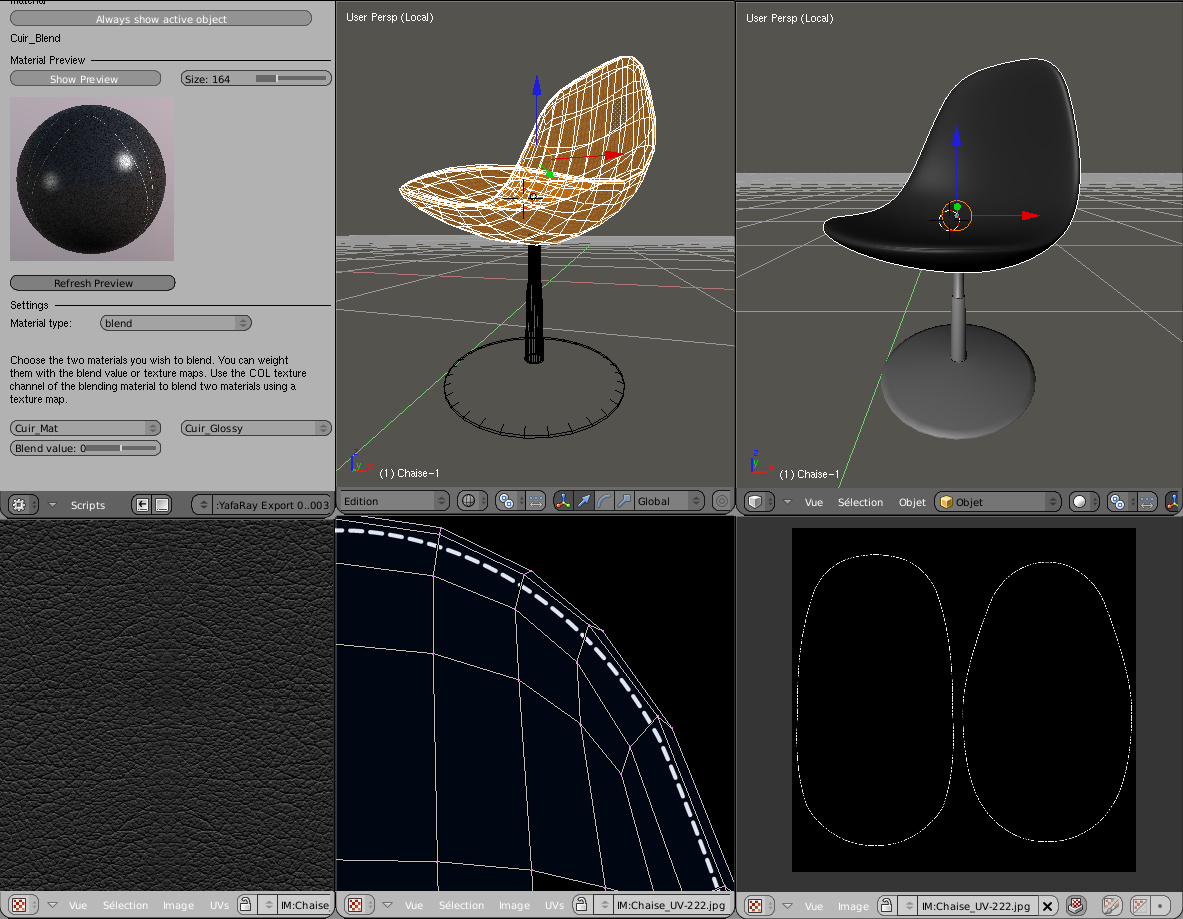The width and height of the screenshot is (1183, 919).
Task: Click the proportional edit icon in Edition view
Action: point(721,501)
